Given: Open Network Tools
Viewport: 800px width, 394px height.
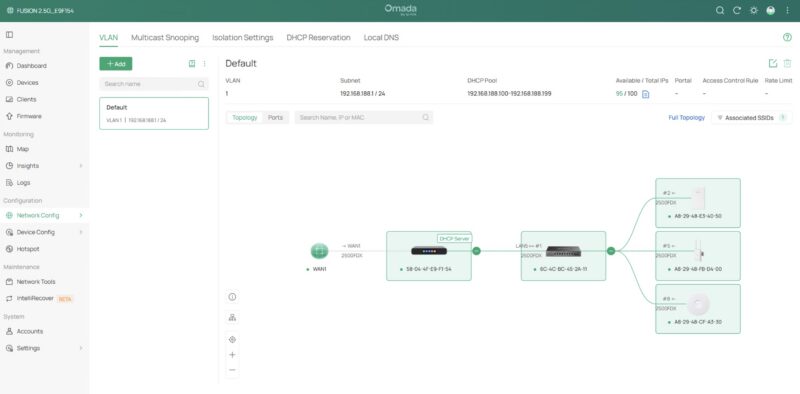Looking at the screenshot, I should tap(36, 282).
